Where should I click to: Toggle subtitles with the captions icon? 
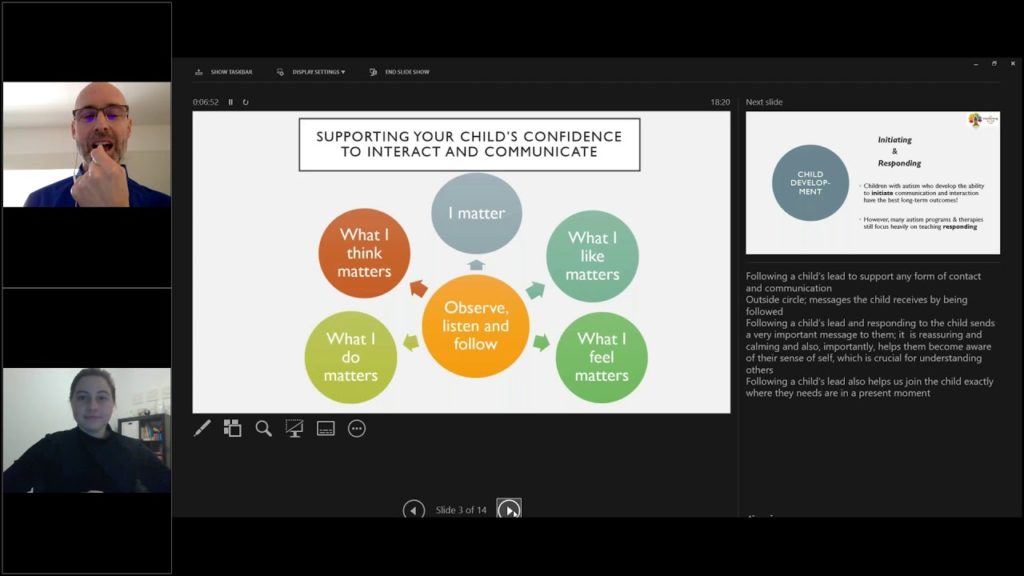(324, 428)
